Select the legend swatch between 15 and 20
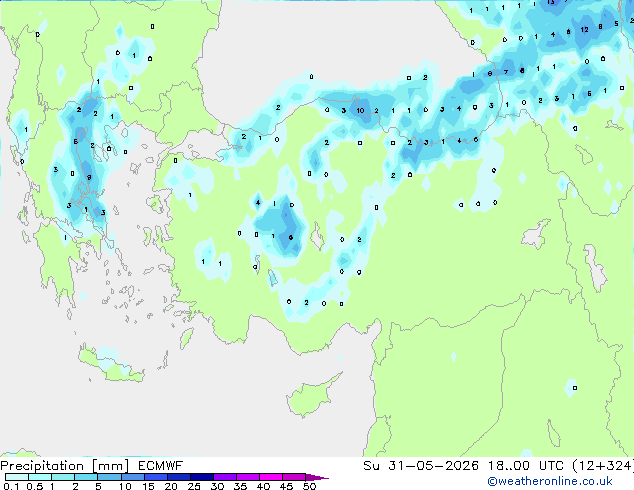Screen dimensions: 634x490 click(x=156, y=477)
